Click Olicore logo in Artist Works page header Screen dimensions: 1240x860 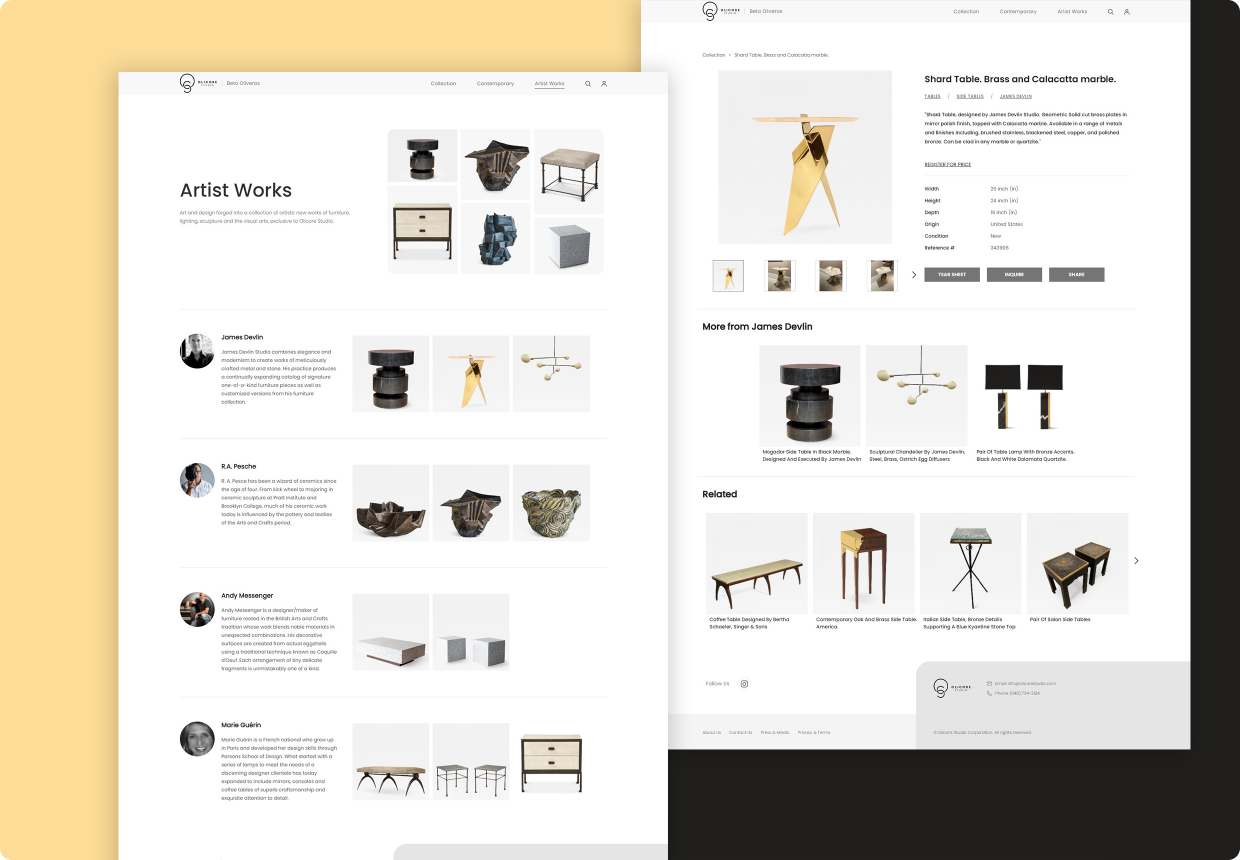tap(198, 83)
